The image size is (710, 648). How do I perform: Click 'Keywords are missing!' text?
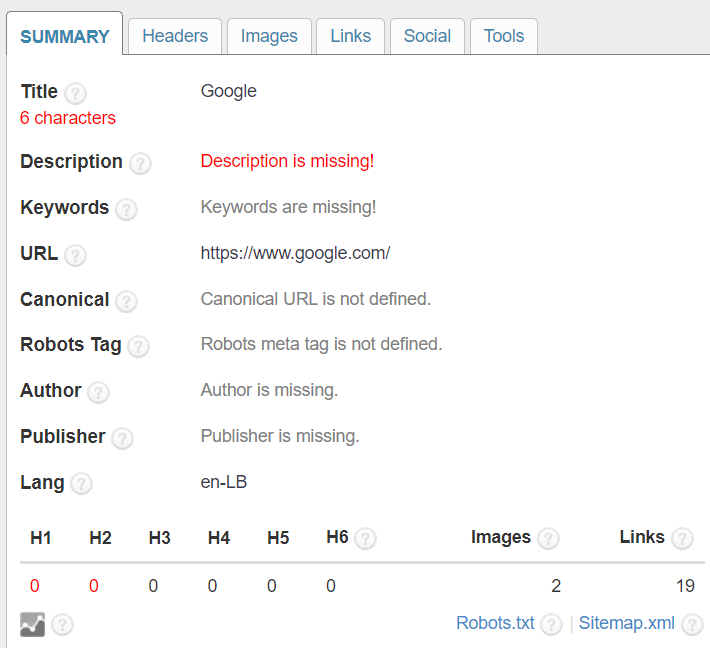pos(288,207)
